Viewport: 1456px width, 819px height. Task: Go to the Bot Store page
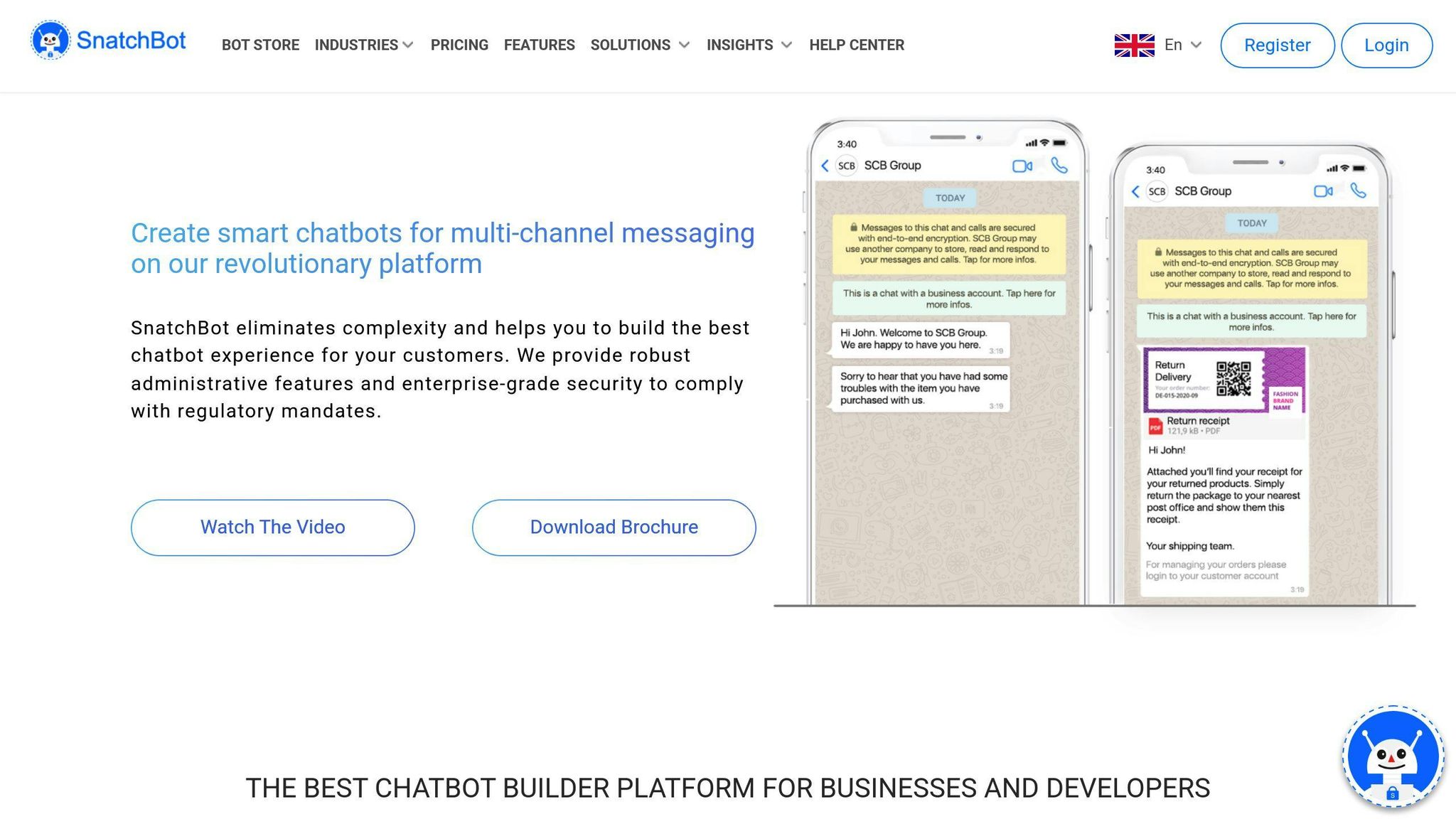coord(260,45)
